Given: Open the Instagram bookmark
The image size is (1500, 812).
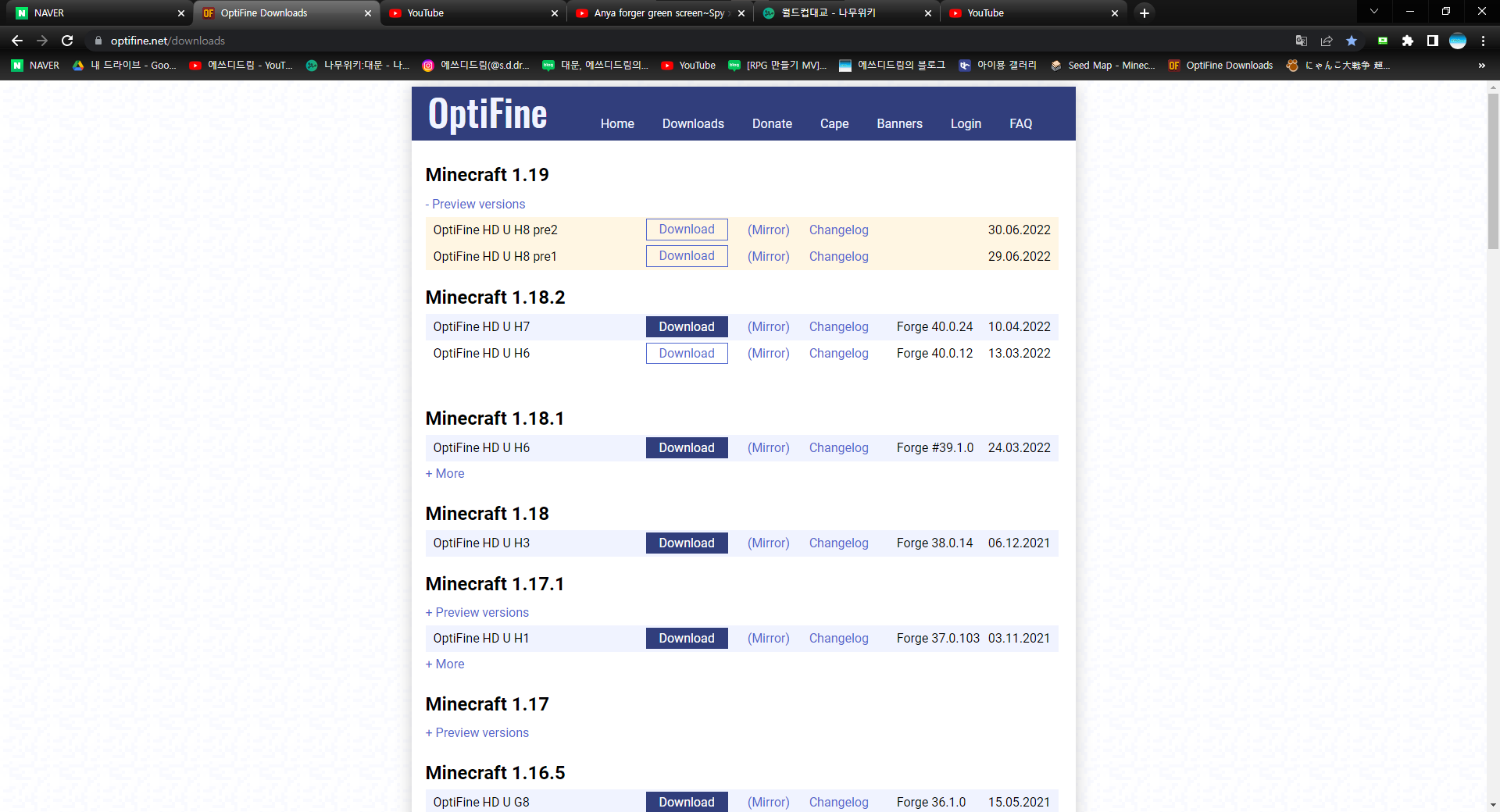Looking at the screenshot, I should pos(476,66).
